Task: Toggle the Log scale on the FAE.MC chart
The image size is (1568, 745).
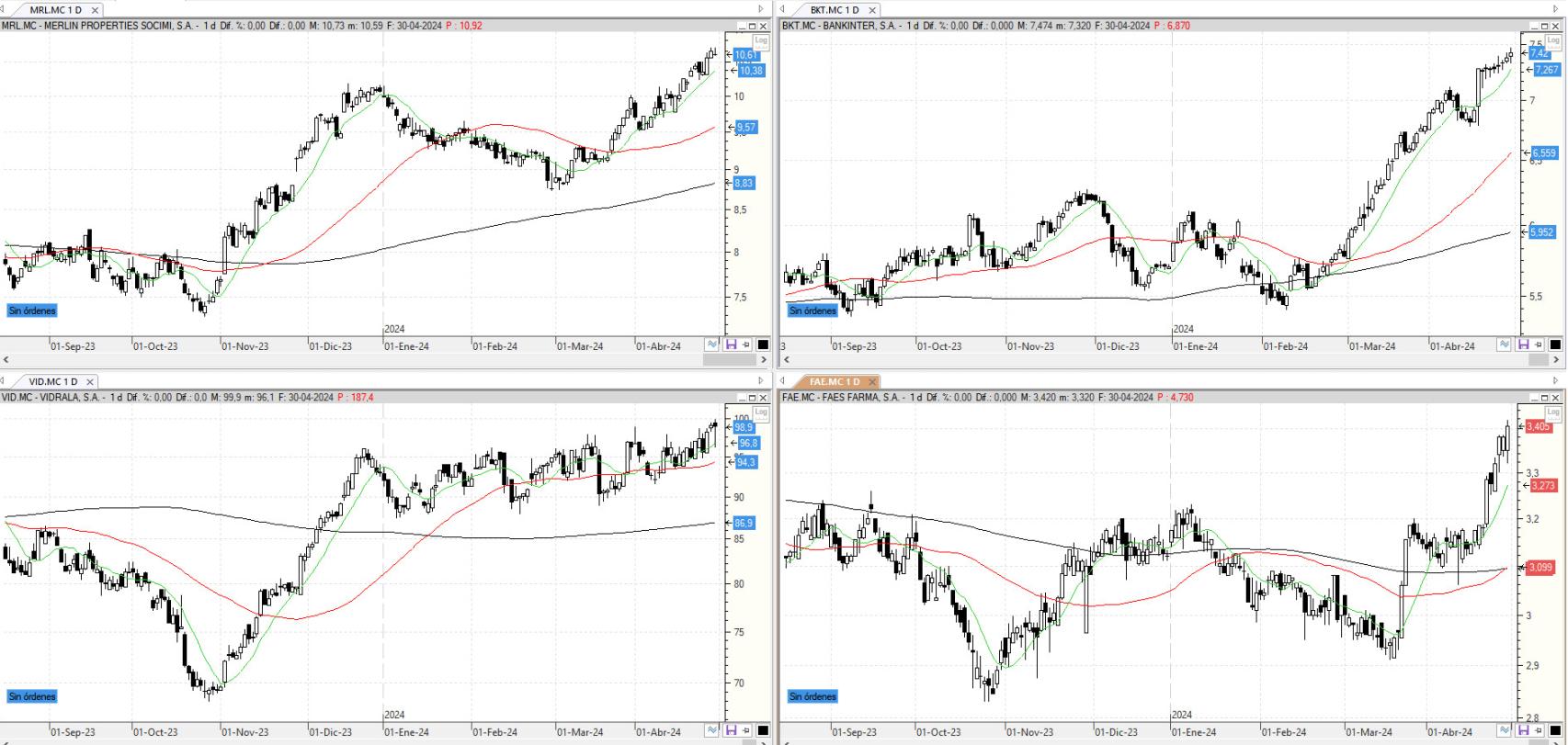Action: [1552, 412]
